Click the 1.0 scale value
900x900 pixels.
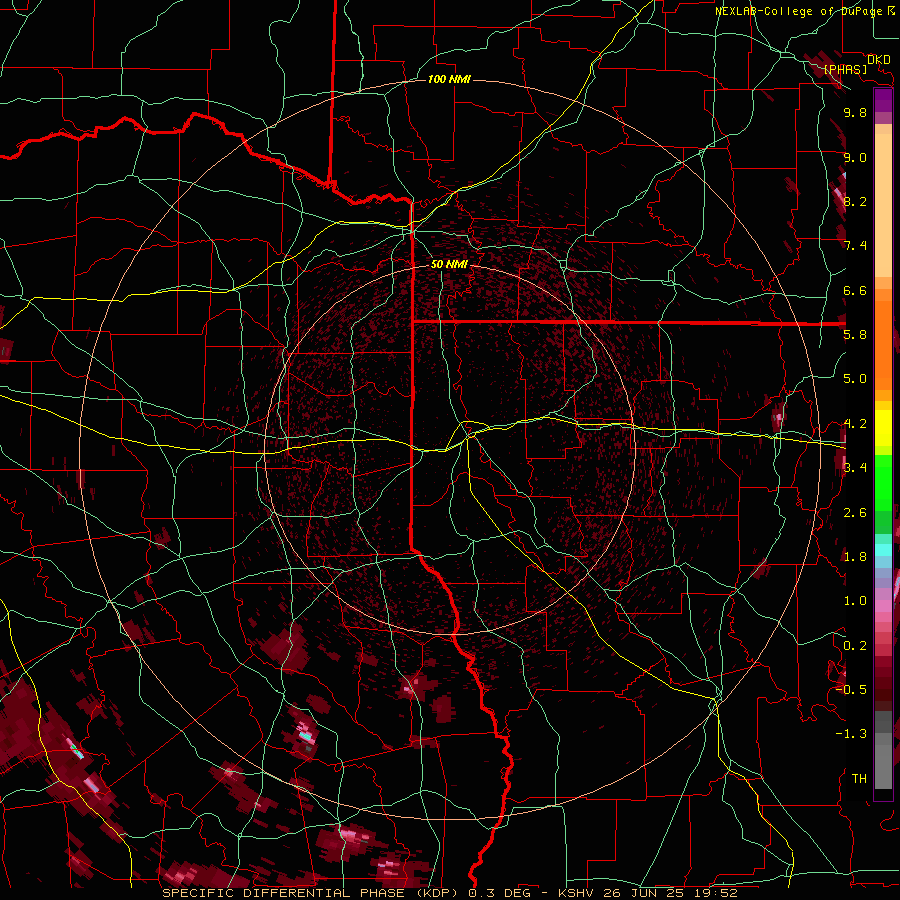coord(855,601)
